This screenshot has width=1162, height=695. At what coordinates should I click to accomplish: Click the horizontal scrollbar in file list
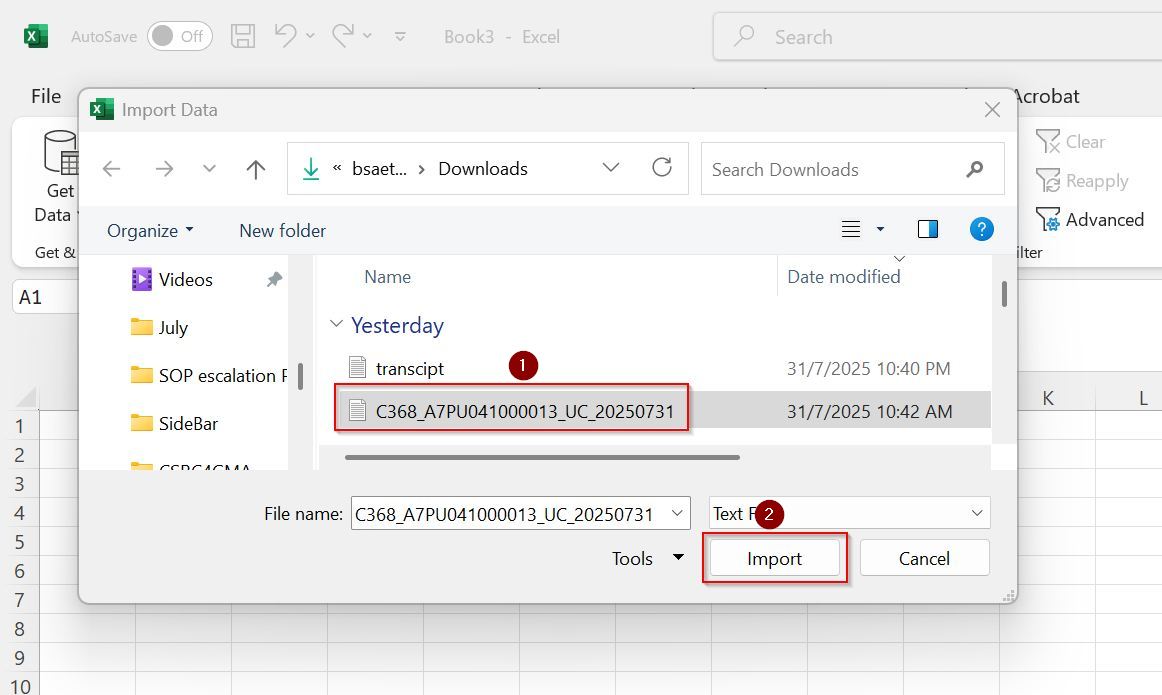click(x=542, y=458)
